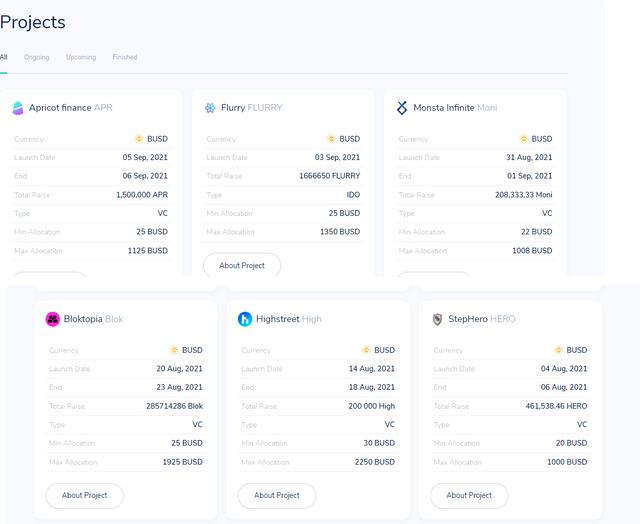
Task: Click Highstreet end date 18 Aug, 2021
Action: pyautogui.click(x=372, y=387)
